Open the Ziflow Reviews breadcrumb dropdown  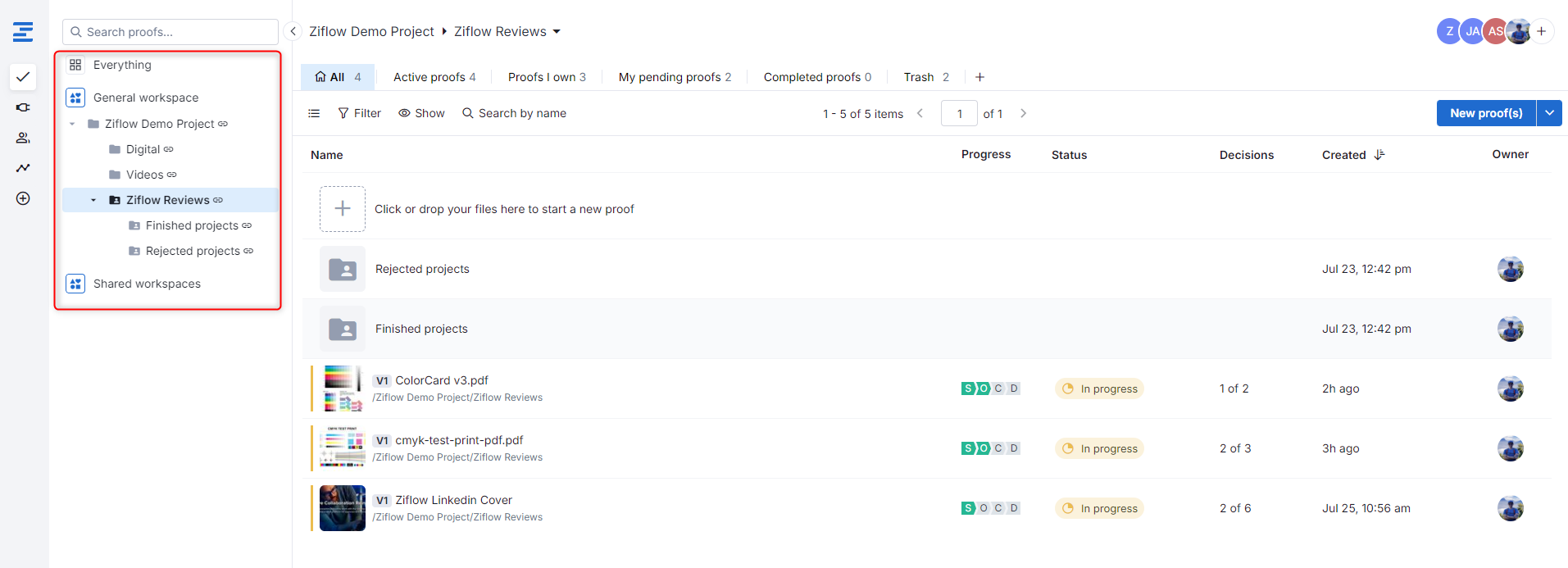click(x=557, y=31)
